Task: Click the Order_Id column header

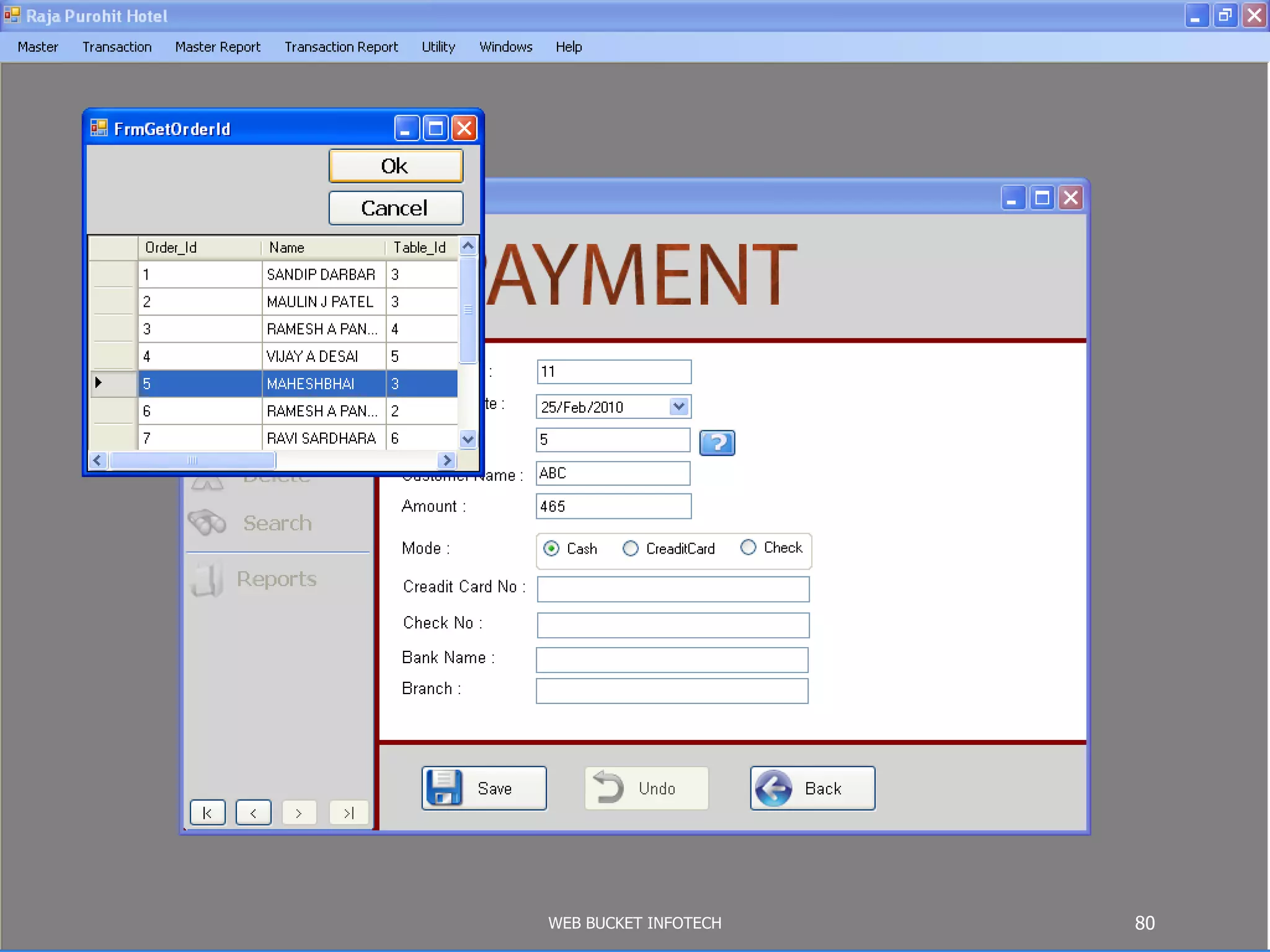Action: [x=200, y=247]
